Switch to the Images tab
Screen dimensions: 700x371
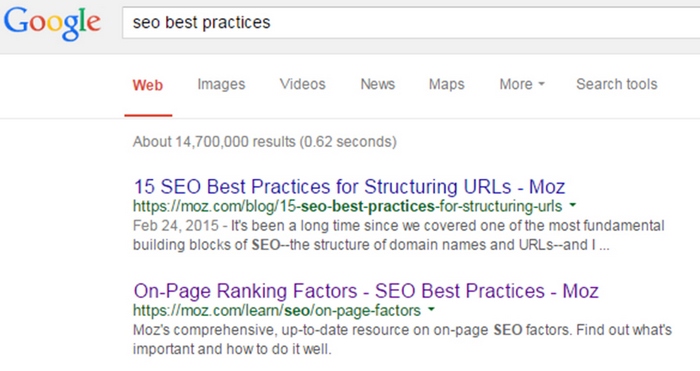click(x=221, y=84)
